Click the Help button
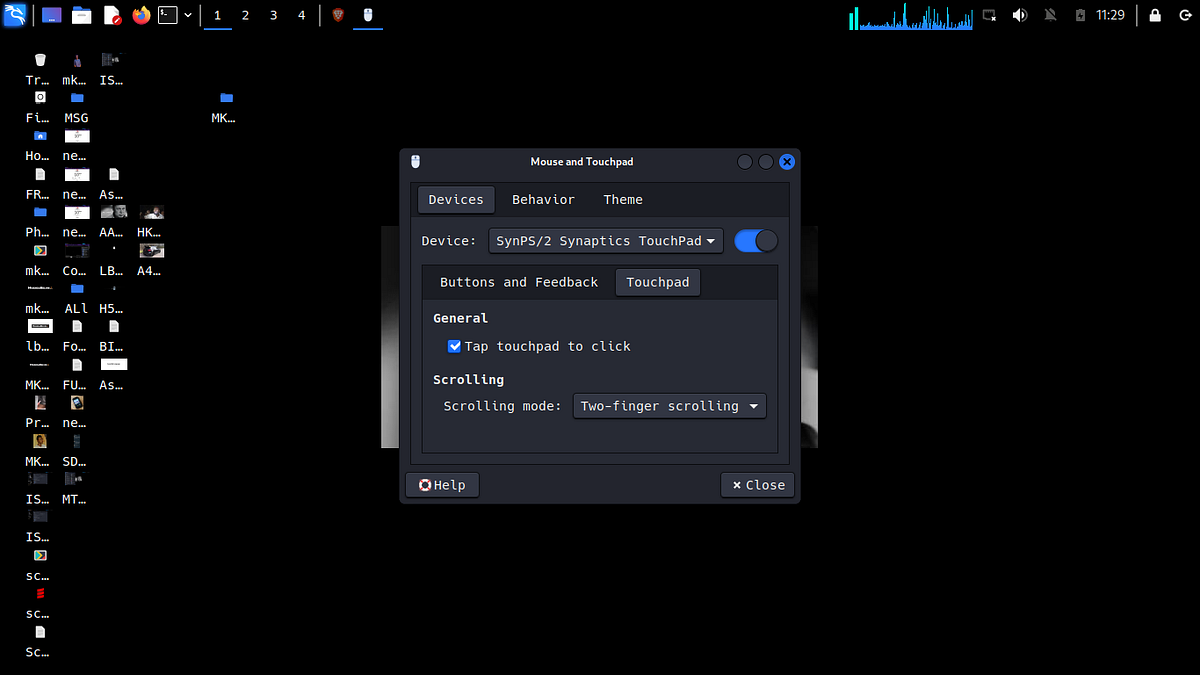 pyautogui.click(x=441, y=484)
